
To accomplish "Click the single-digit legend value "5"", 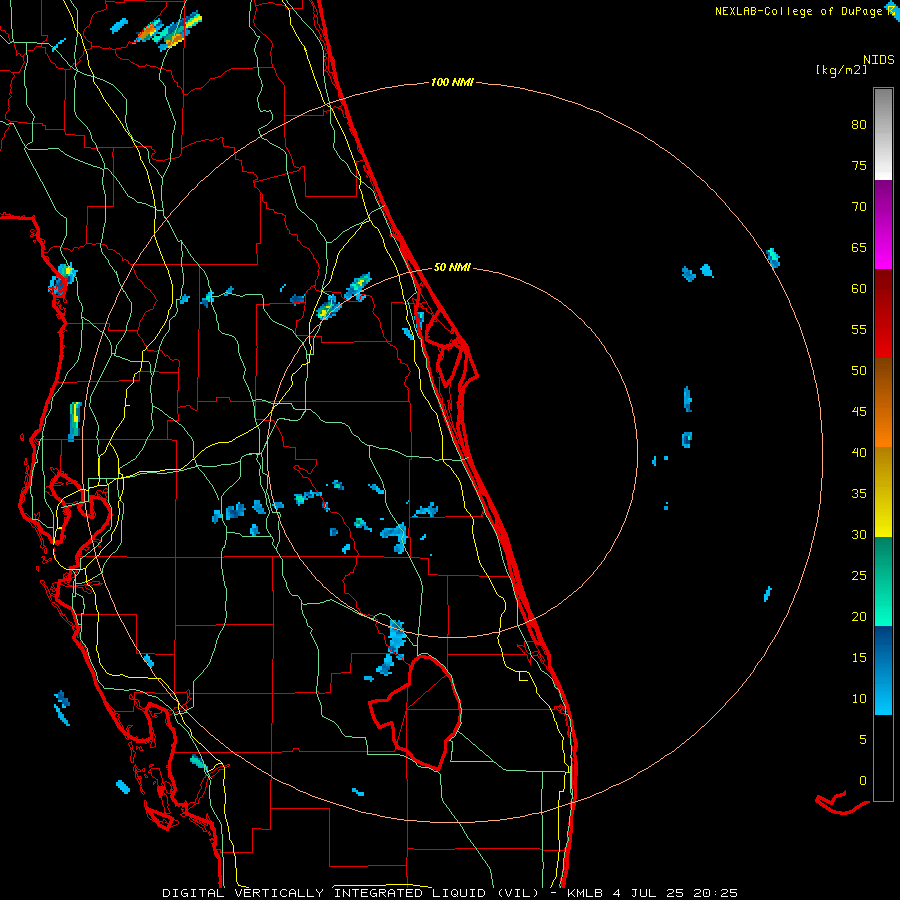I will click(x=863, y=740).
